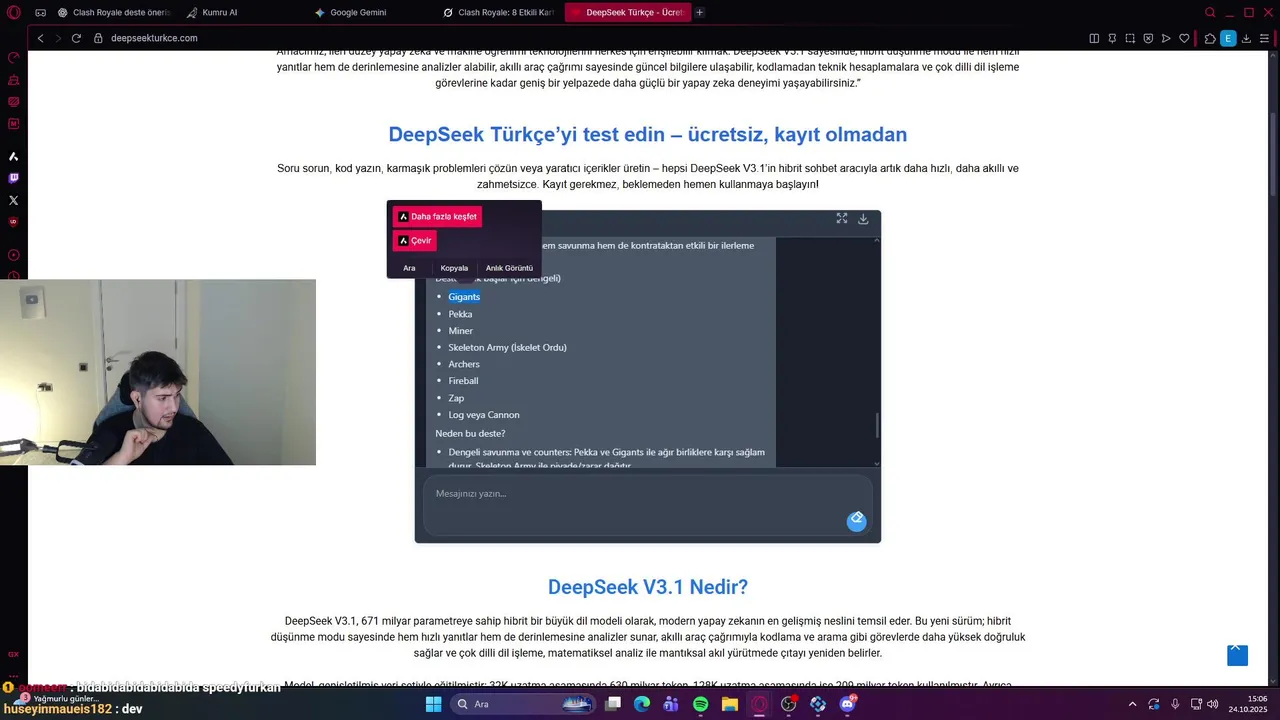Viewport: 1280px width, 720px height.
Task: Open Microsoft Teams from the taskbar
Action: click(x=671, y=704)
